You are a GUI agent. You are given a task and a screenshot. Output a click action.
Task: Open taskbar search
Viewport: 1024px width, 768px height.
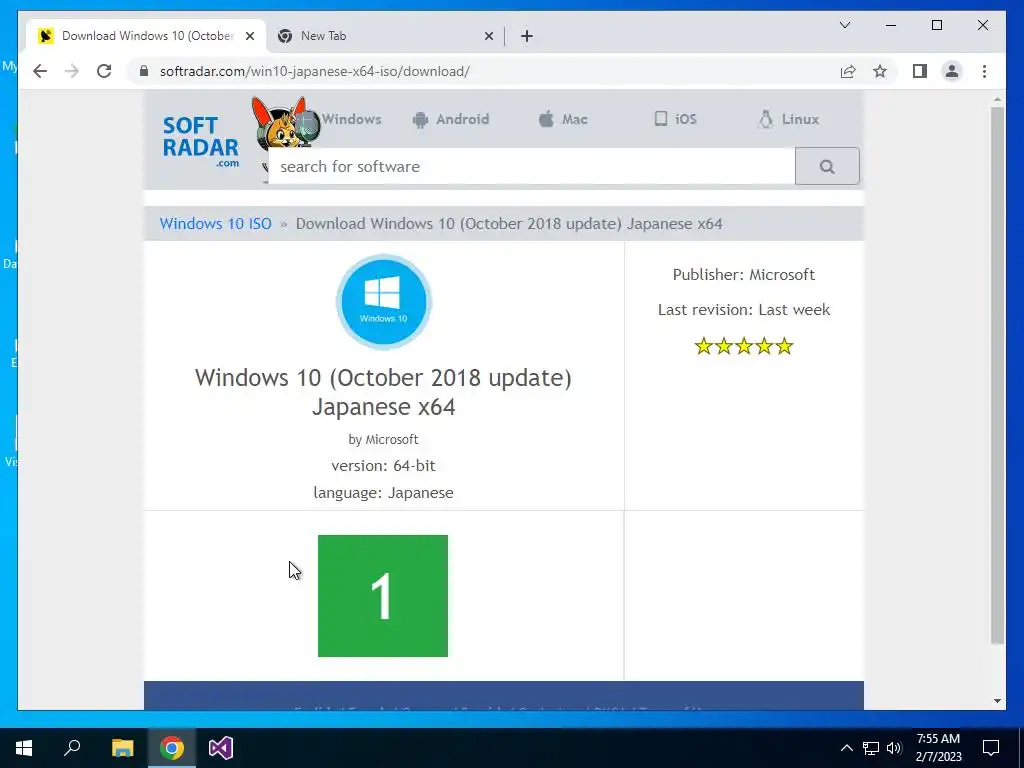(72, 748)
